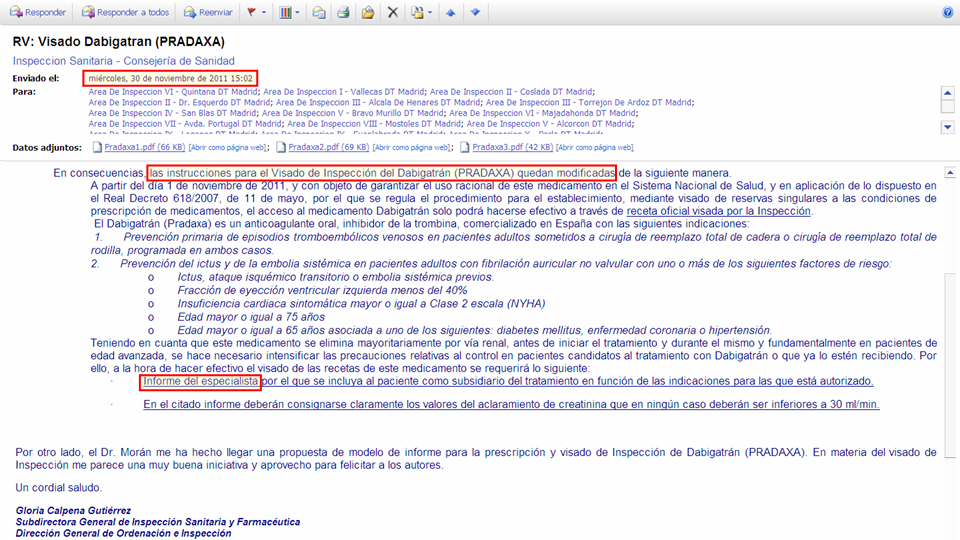
Task: Go to previous message with up arrow
Action: 451,12
